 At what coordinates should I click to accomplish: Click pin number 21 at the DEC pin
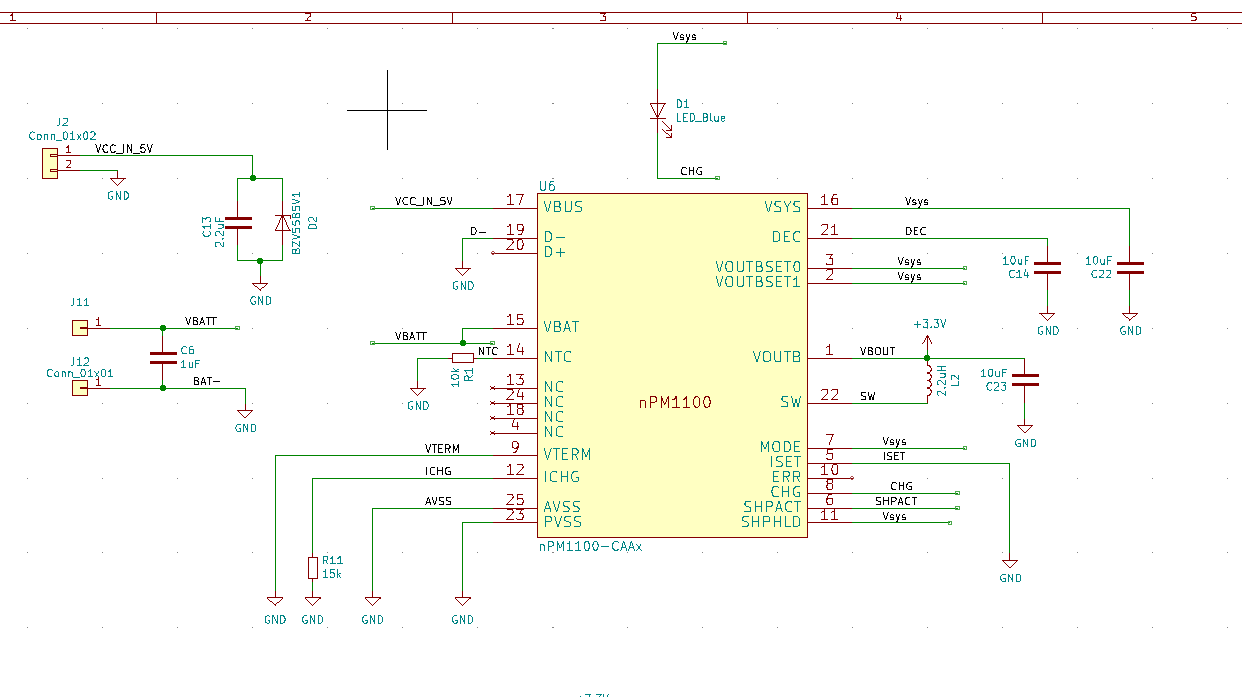(x=829, y=231)
